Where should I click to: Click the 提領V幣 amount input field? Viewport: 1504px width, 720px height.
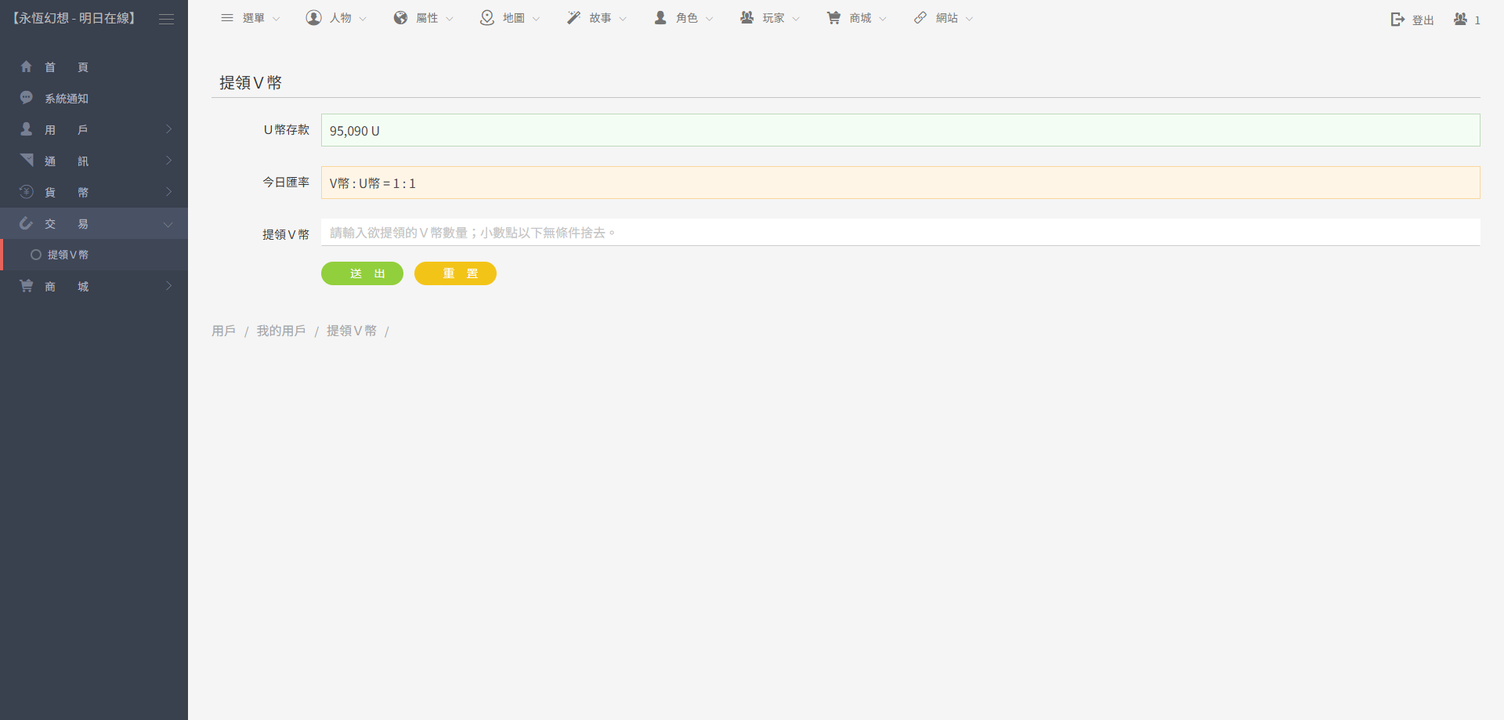pos(899,233)
